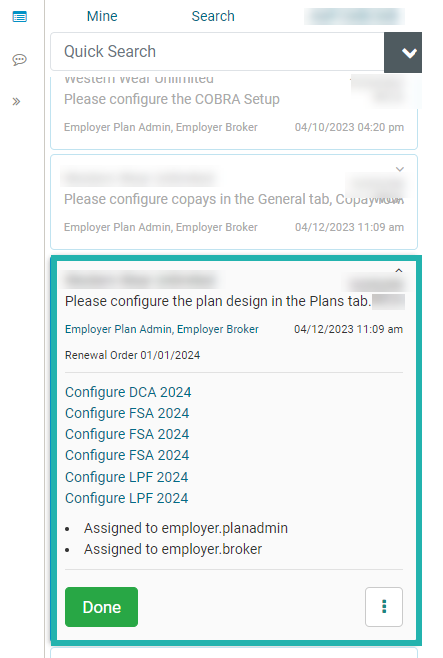The image size is (443, 658).
Task: Open the task list icon in sidebar
Action: [x=19, y=17]
